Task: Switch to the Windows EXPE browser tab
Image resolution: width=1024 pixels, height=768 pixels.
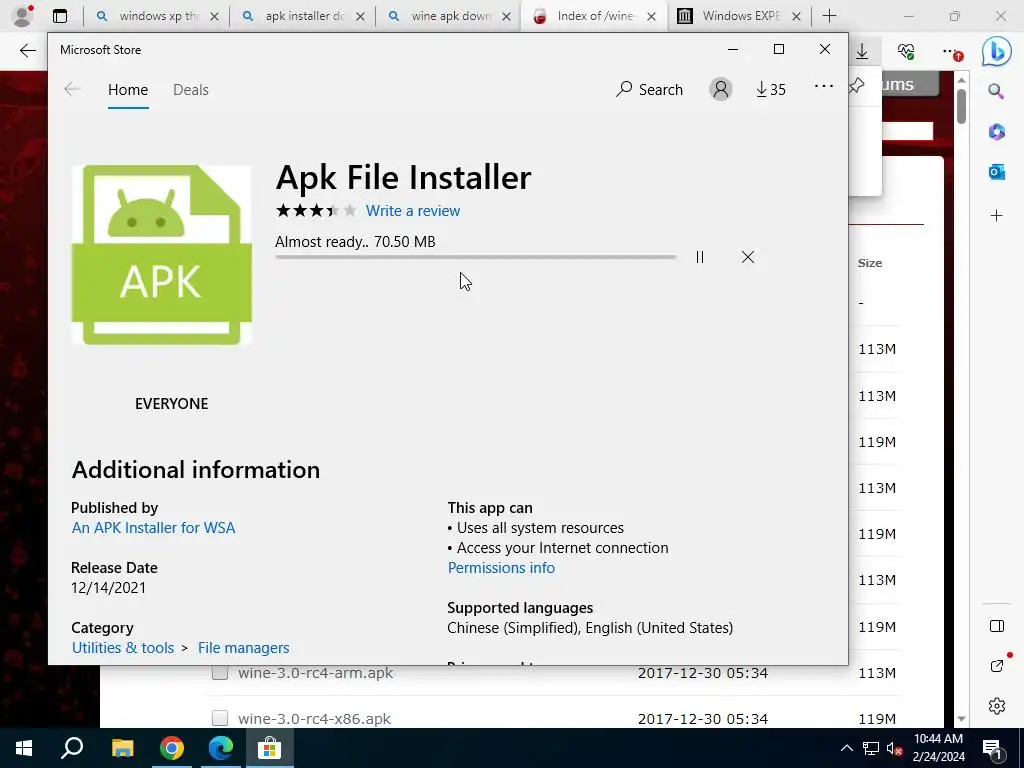Action: coord(739,16)
